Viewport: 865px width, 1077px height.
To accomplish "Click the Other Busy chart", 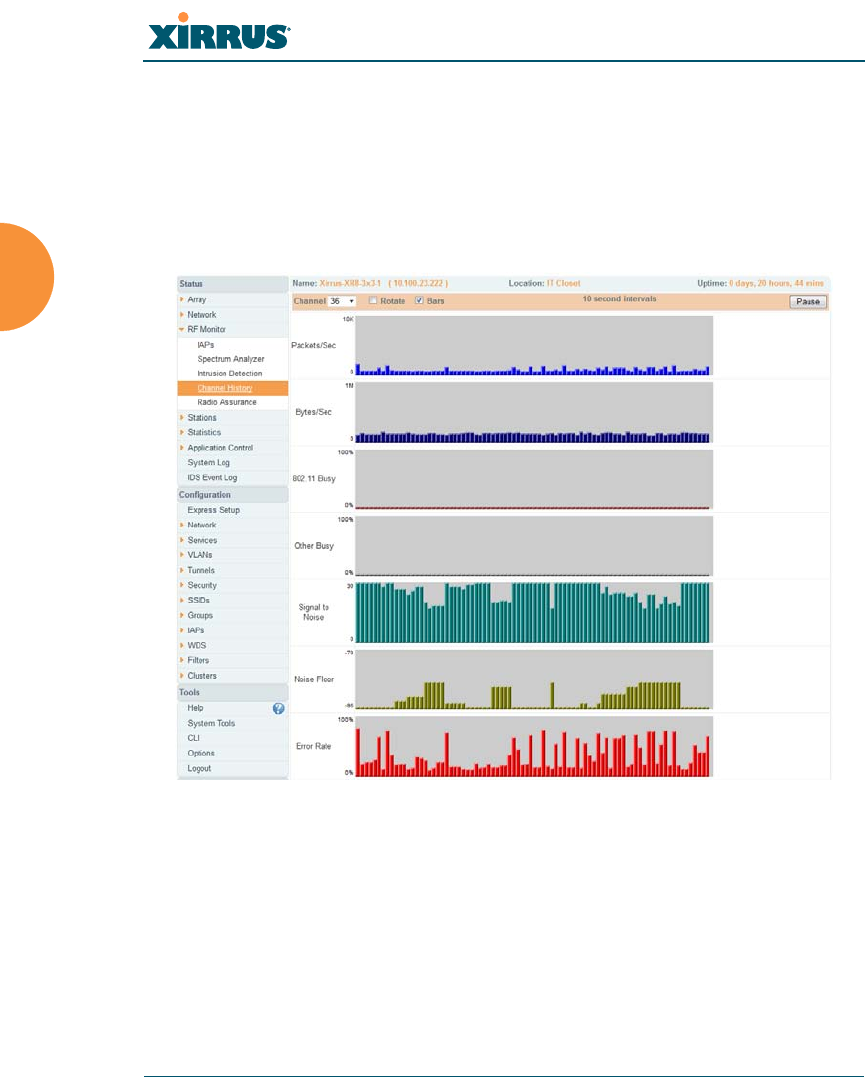I will [x=534, y=546].
